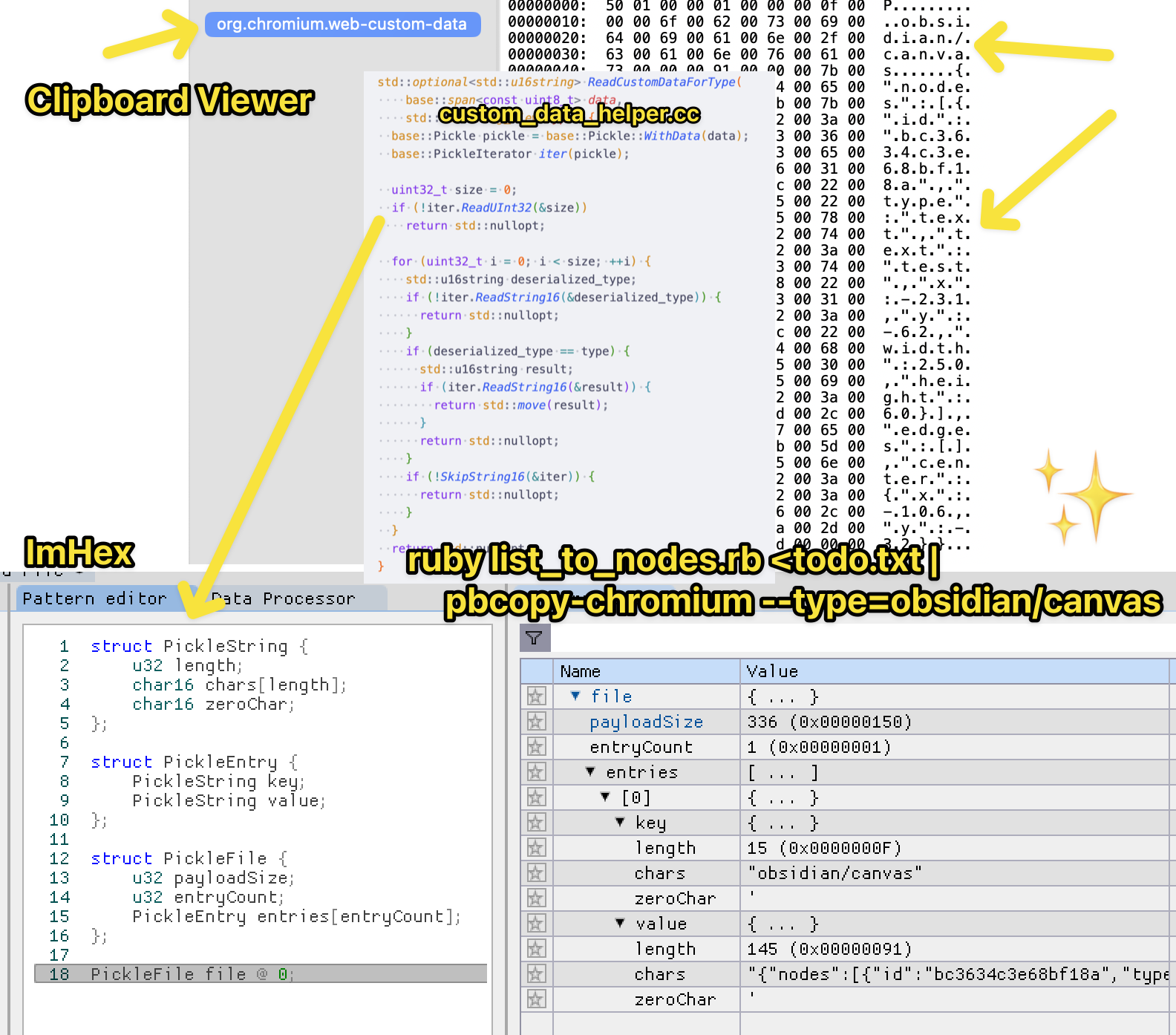Click hex offset 00000030: in the dump
Image resolution: width=1176 pixels, height=1035 pixels.
point(547,54)
